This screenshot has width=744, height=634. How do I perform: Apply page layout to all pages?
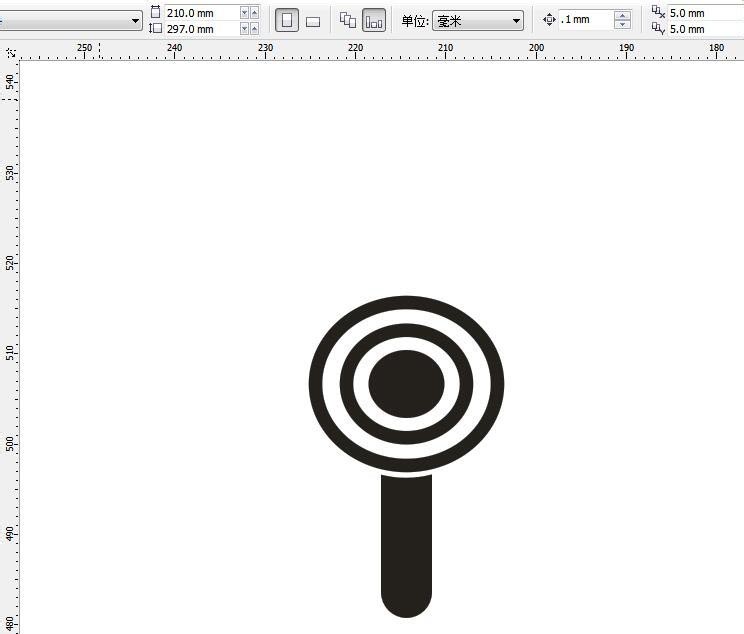coord(348,20)
